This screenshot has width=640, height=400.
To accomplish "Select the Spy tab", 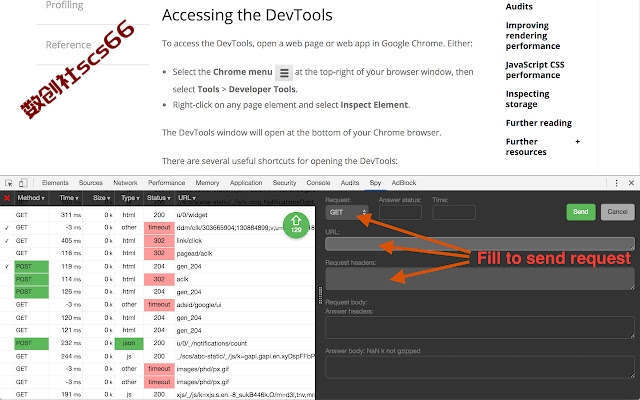I will tap(376, 183).
